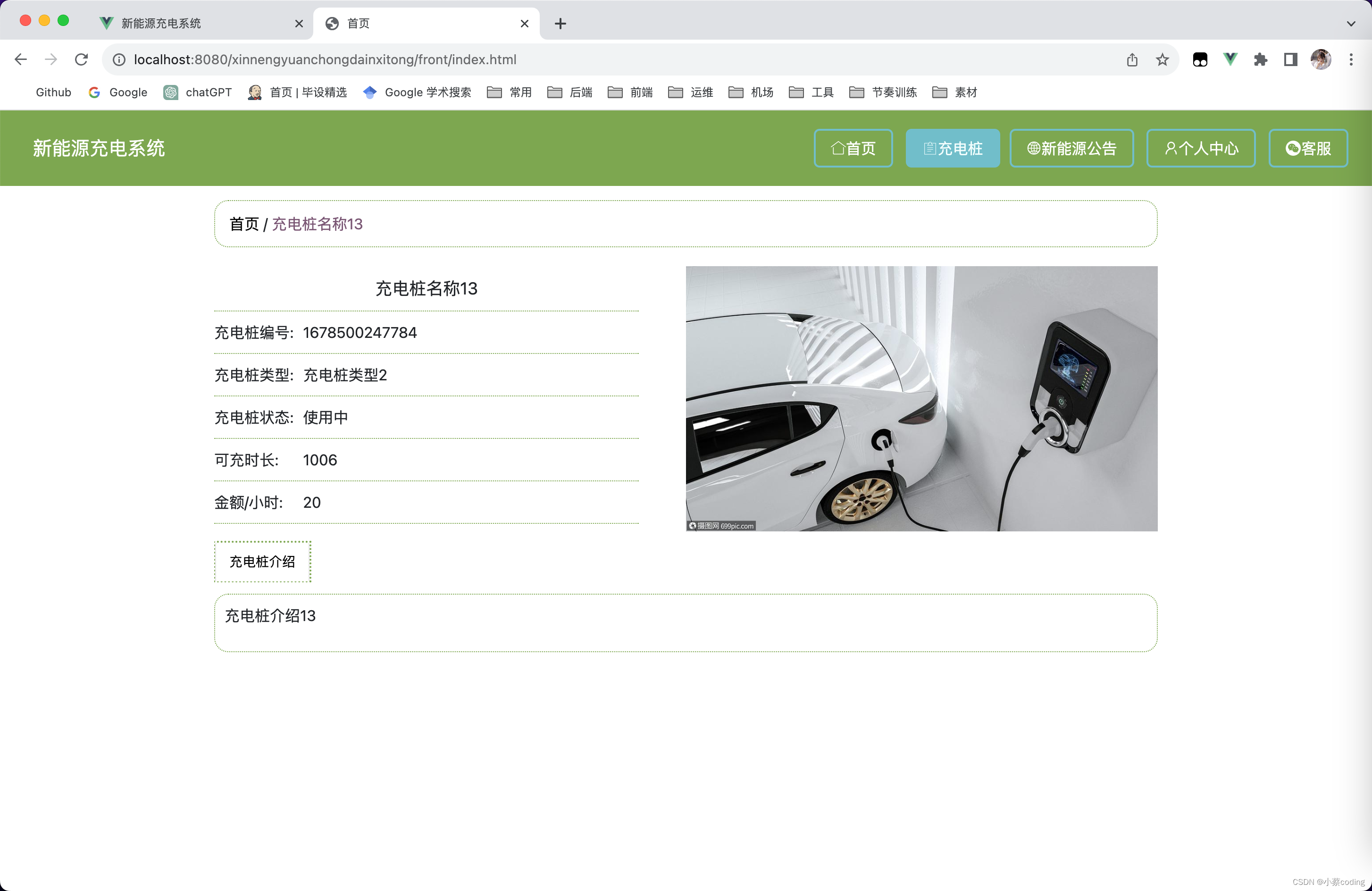Open the 素材 bookmark folder
The width and height of the screenshot is (1372, 891).
click(954, 92)
